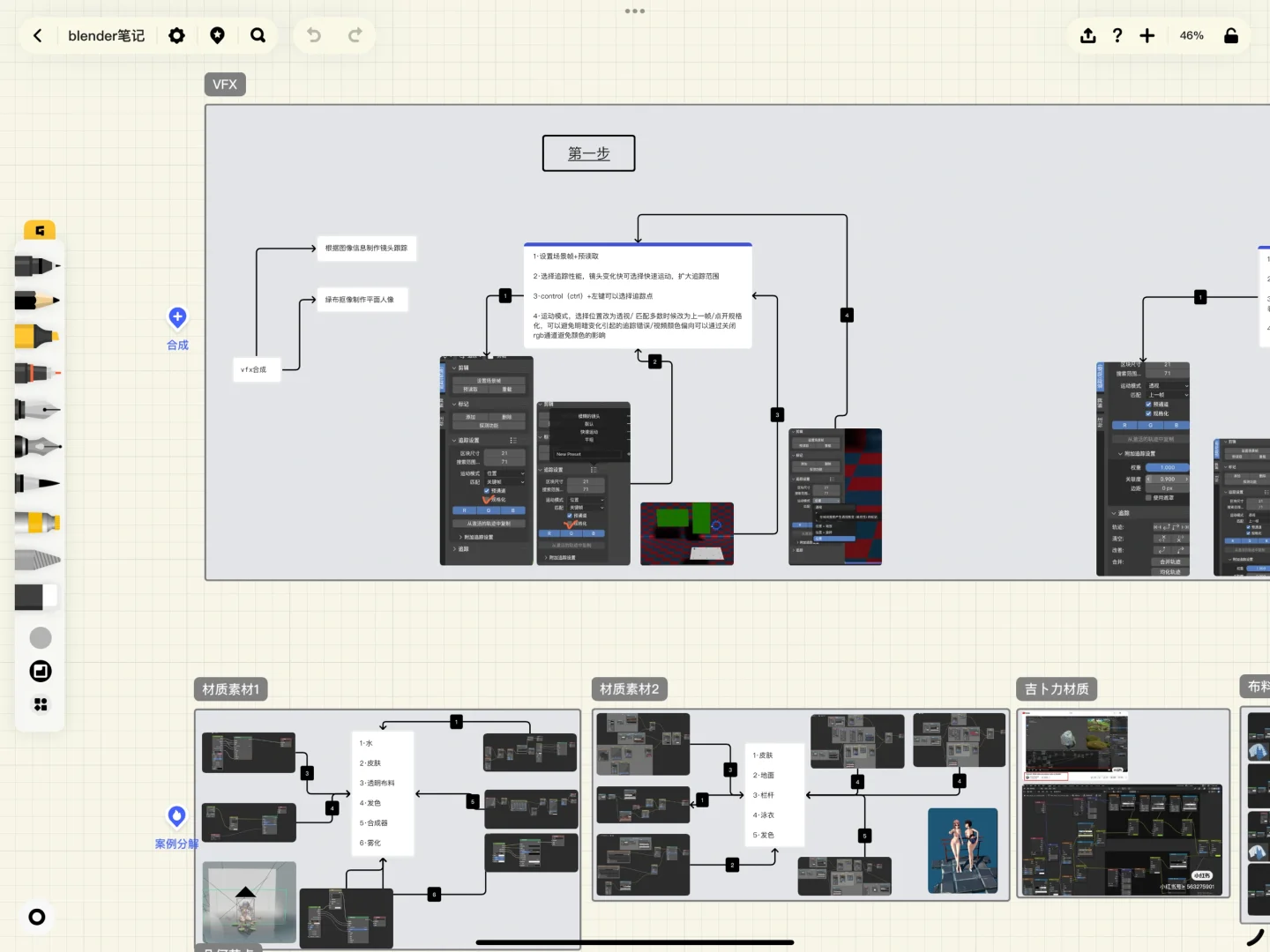This screenshot has width=1270, height=952.
Task: Select the 根据图像信息制作镜头跟踪 card
Action: coord(366,249)
